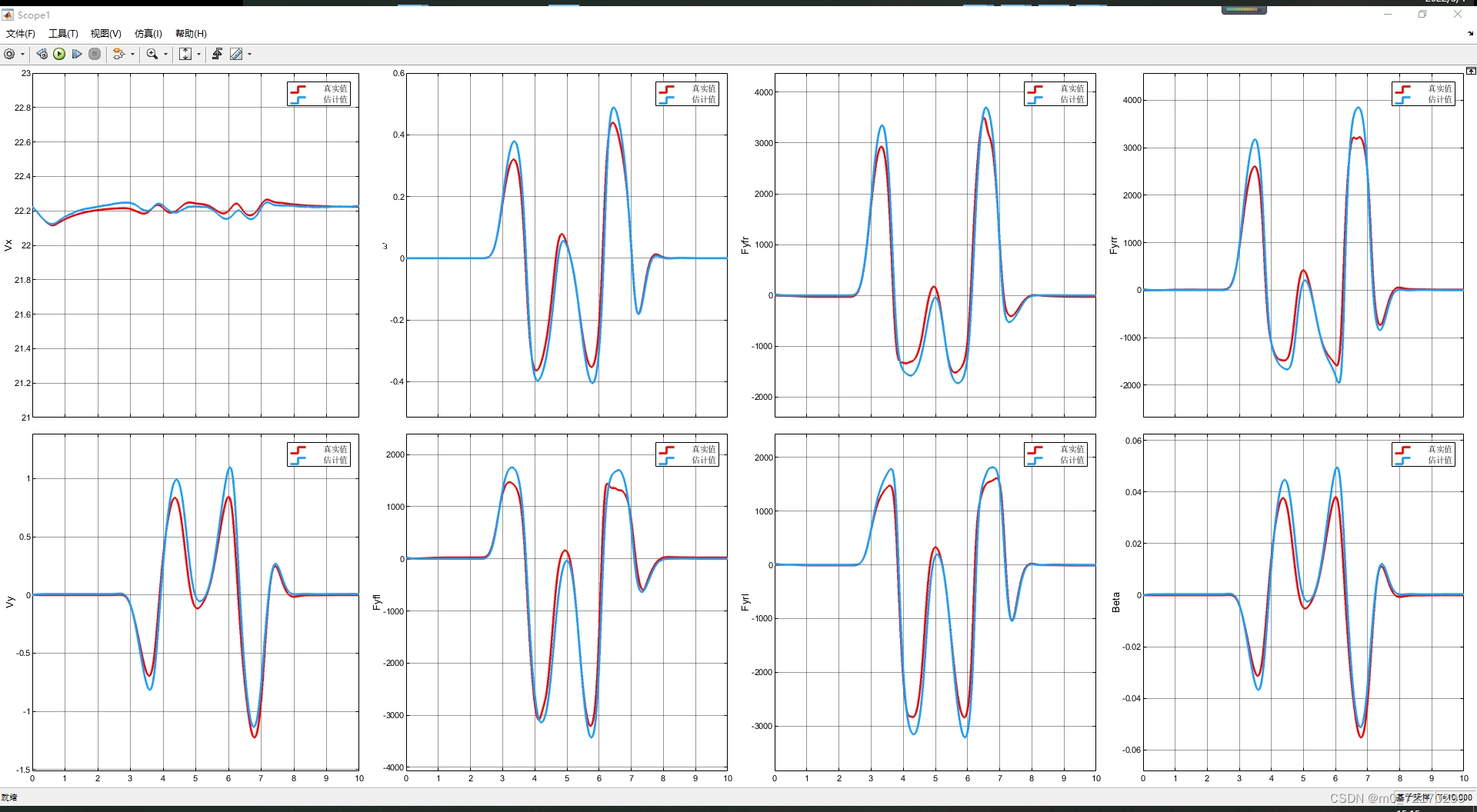Click the highlight Simulink block icon
Image resolution: width=1477 pixels, height=812 pixels.
118,54
